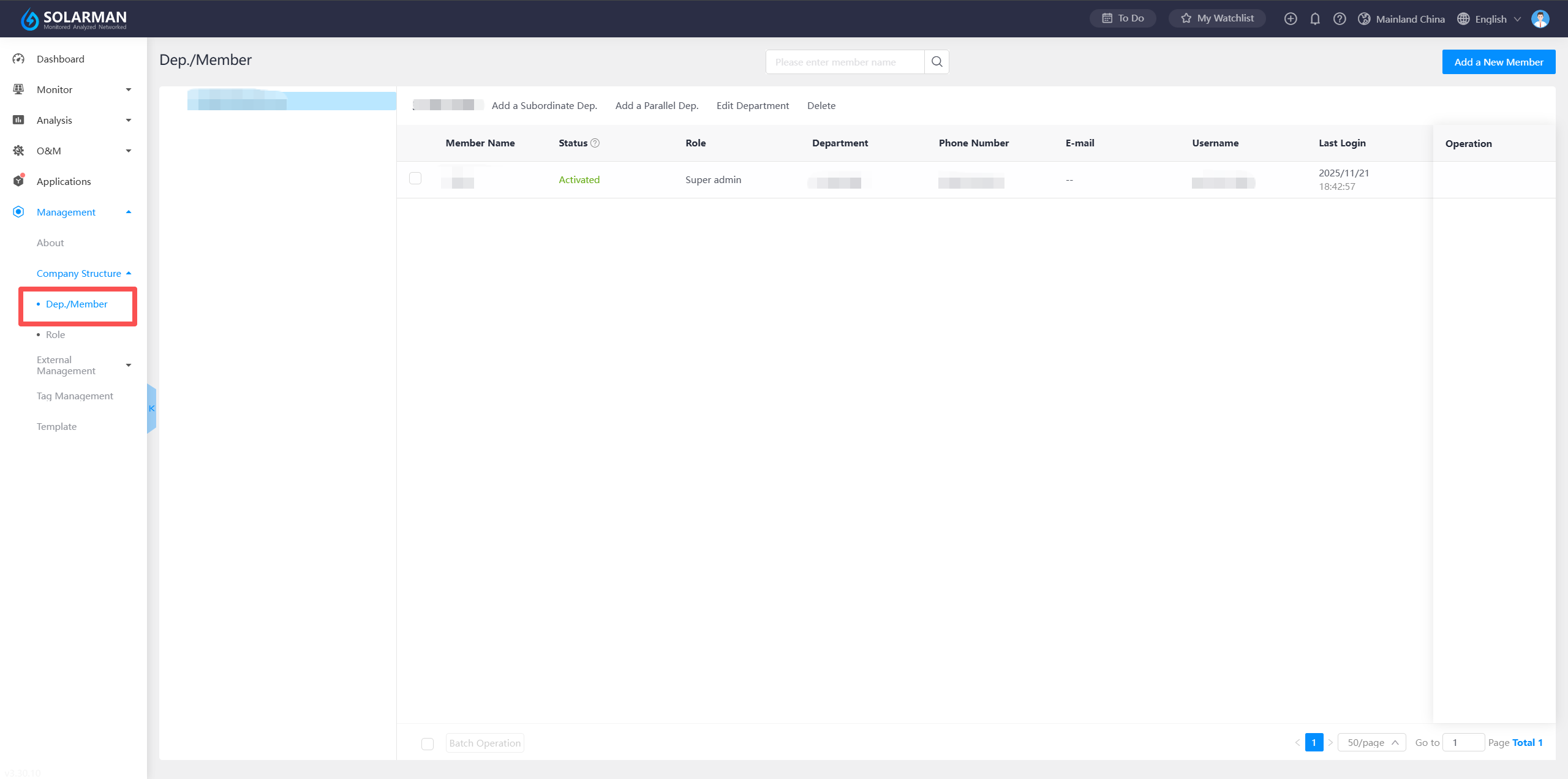Open the 50/page size dropdown

point(1372,743)
